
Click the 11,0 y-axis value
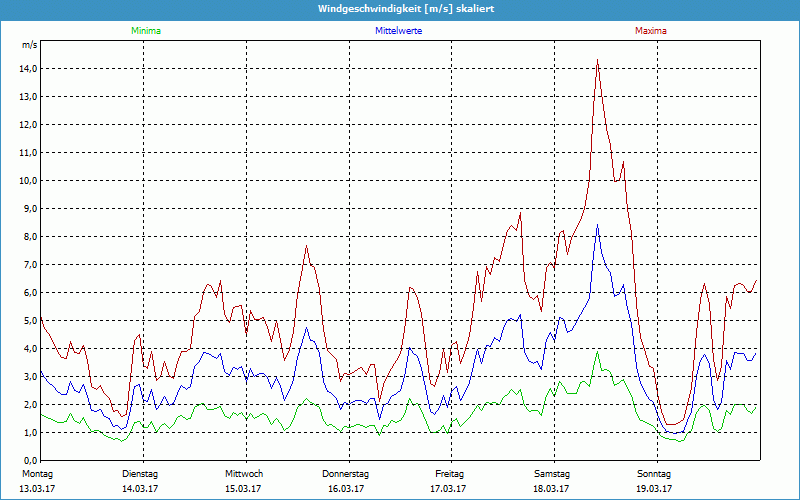29,153
